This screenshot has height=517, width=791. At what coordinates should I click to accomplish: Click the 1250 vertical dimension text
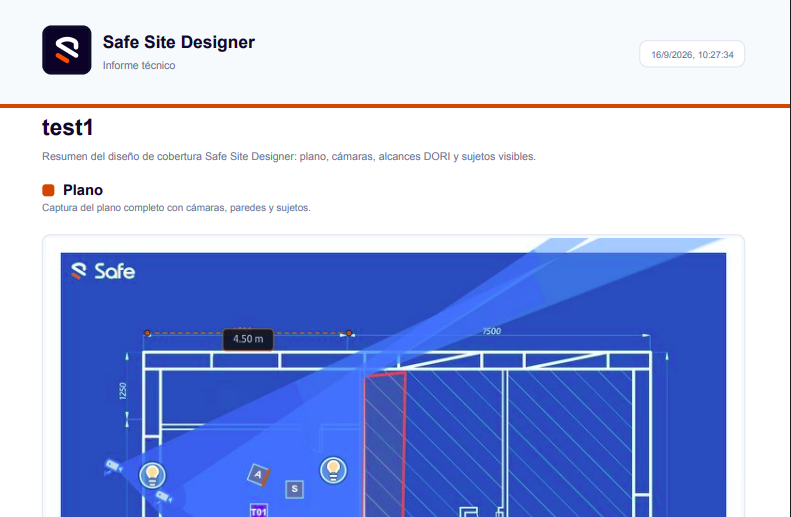[123, 391]
